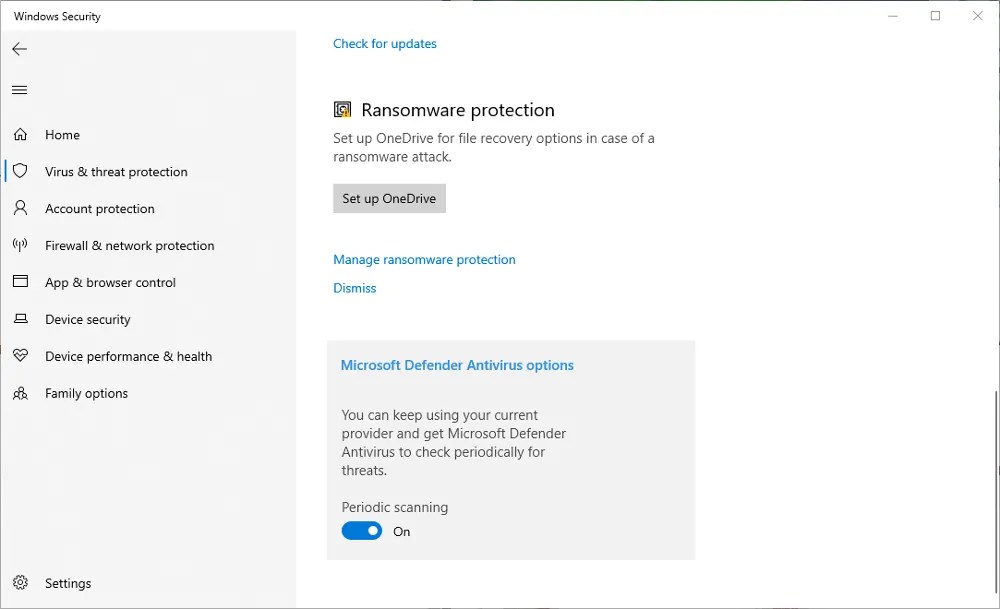Image resolution: width=1000 pixels, height=609 pixels.
Task: Click the back arrow navigation icon
Action: tap(19, 48)
